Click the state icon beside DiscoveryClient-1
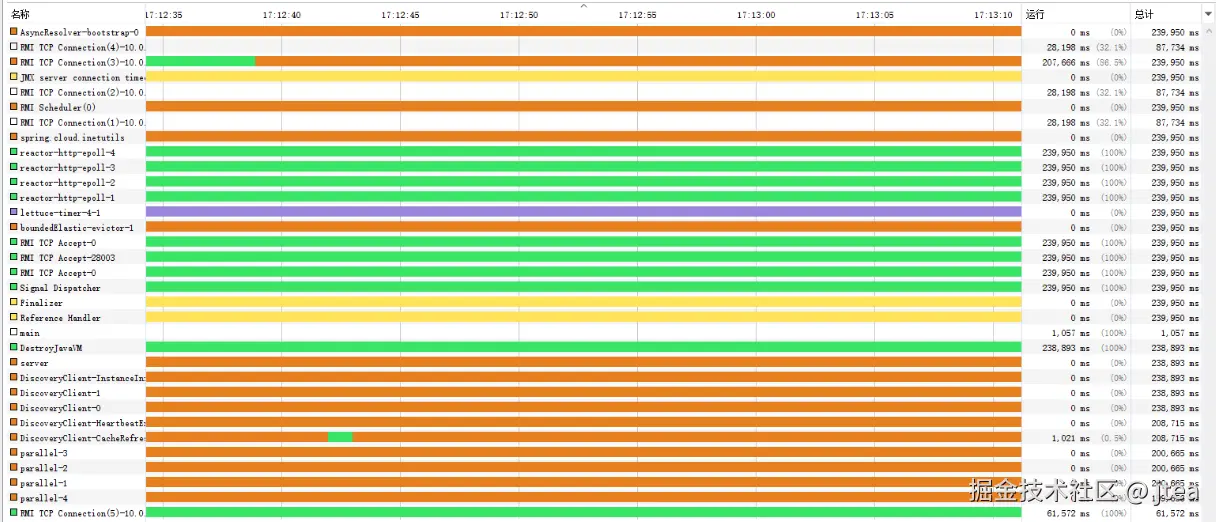Screen dimensions: 1216x522 tap(14, 392)
